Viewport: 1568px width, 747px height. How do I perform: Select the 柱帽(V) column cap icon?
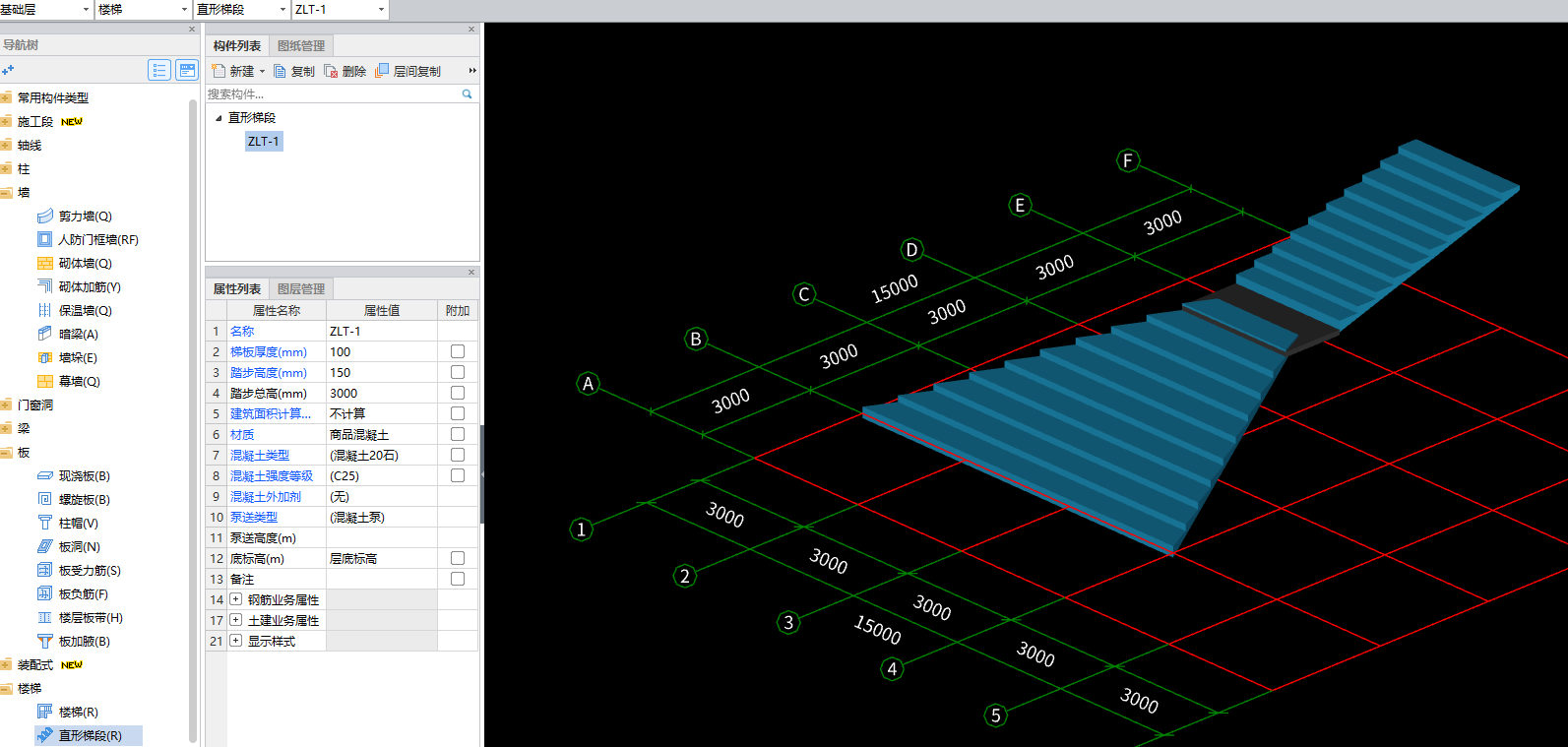click(44, 523)
